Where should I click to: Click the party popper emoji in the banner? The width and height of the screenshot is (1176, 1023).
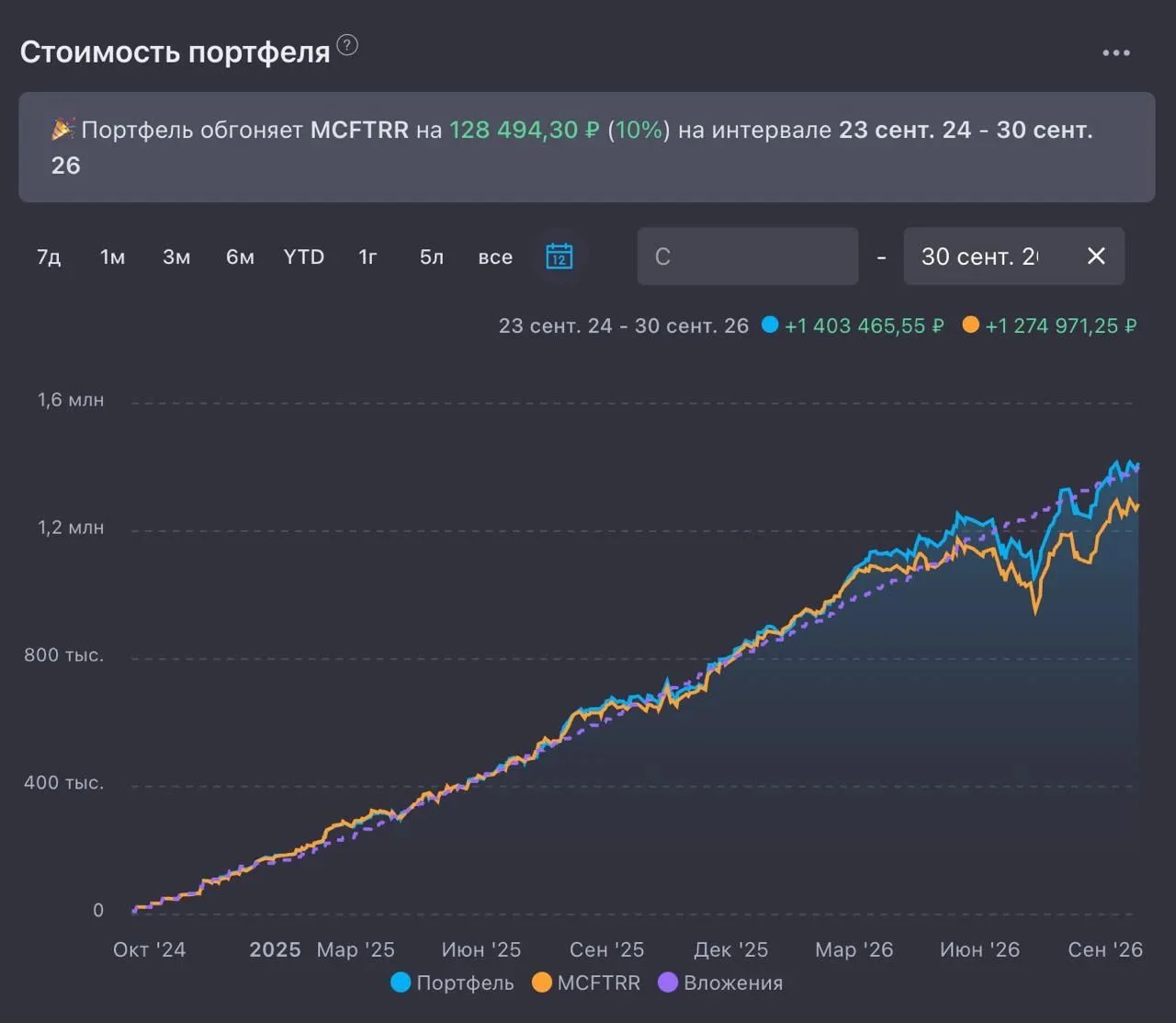pos(62,130)
